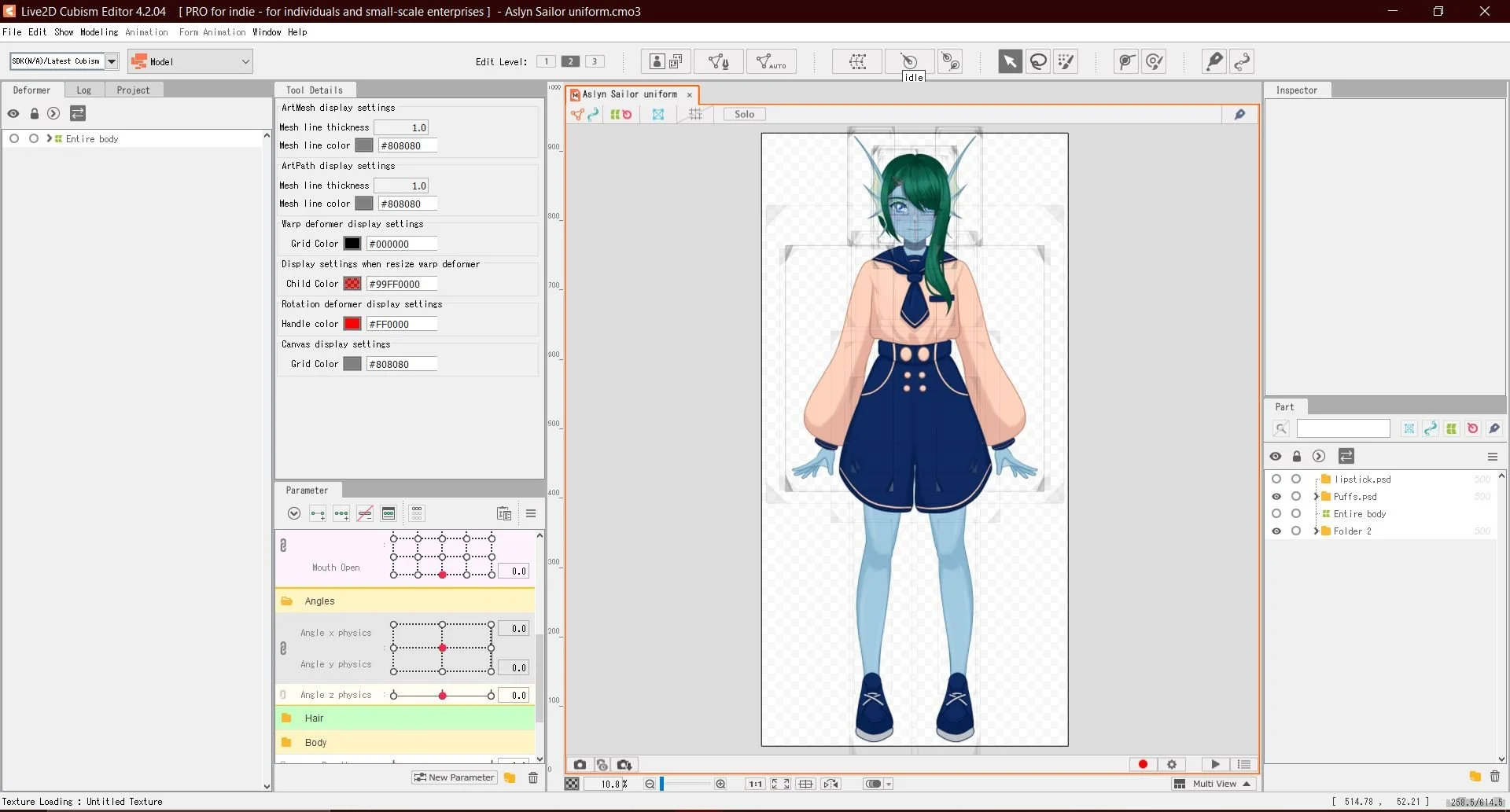Open the Model workspace dropdown
Image resolution: width=1510 pixels, height=812 pixels.
pyautogui.click(x=190, y=61)
